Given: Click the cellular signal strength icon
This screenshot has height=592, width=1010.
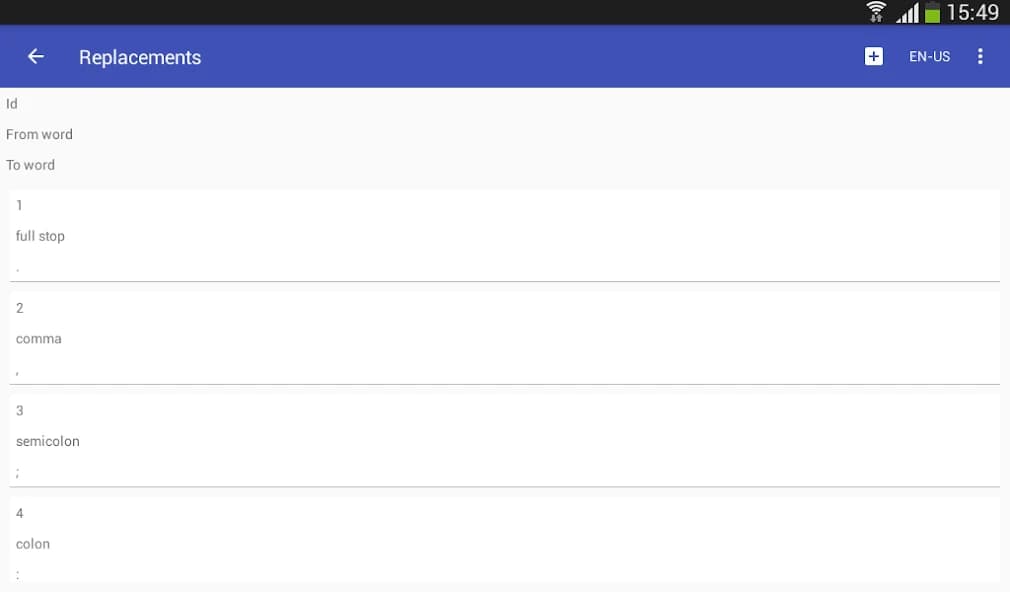Looking at the screenshot, I should (905, 12).
